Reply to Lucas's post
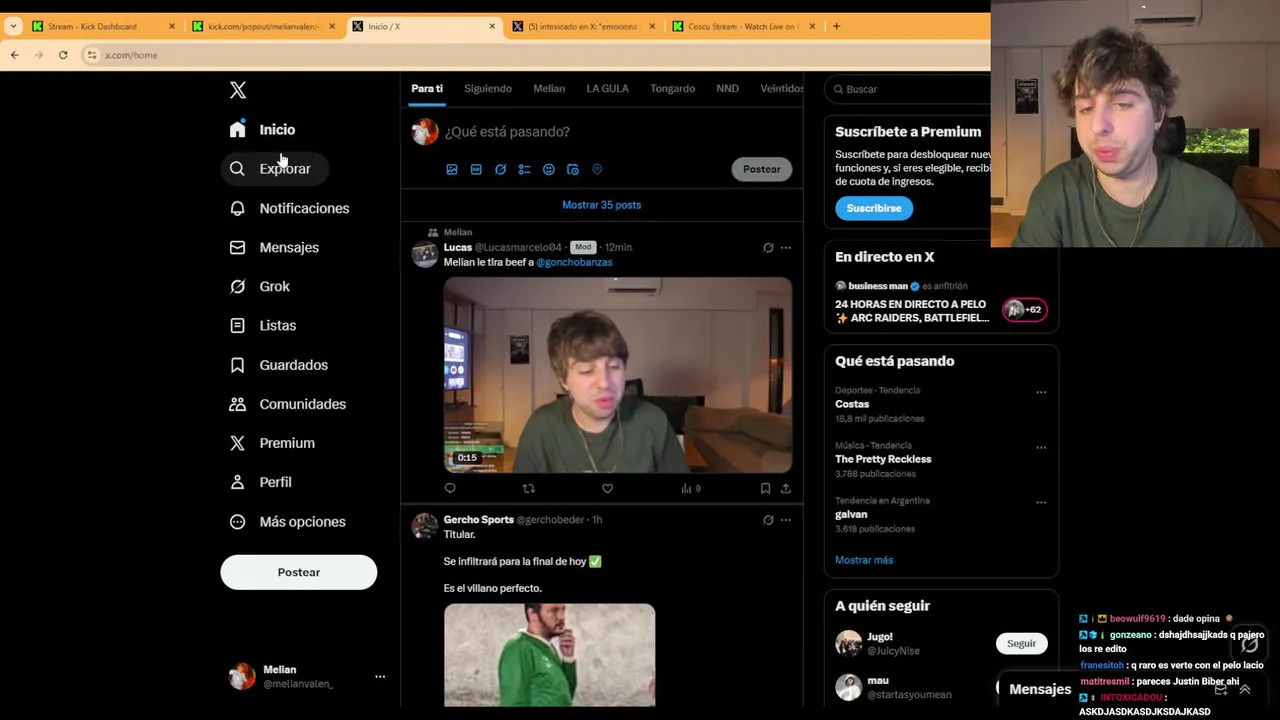The height and width of the screenshot is (720, 1280). [x=450, y=488]
